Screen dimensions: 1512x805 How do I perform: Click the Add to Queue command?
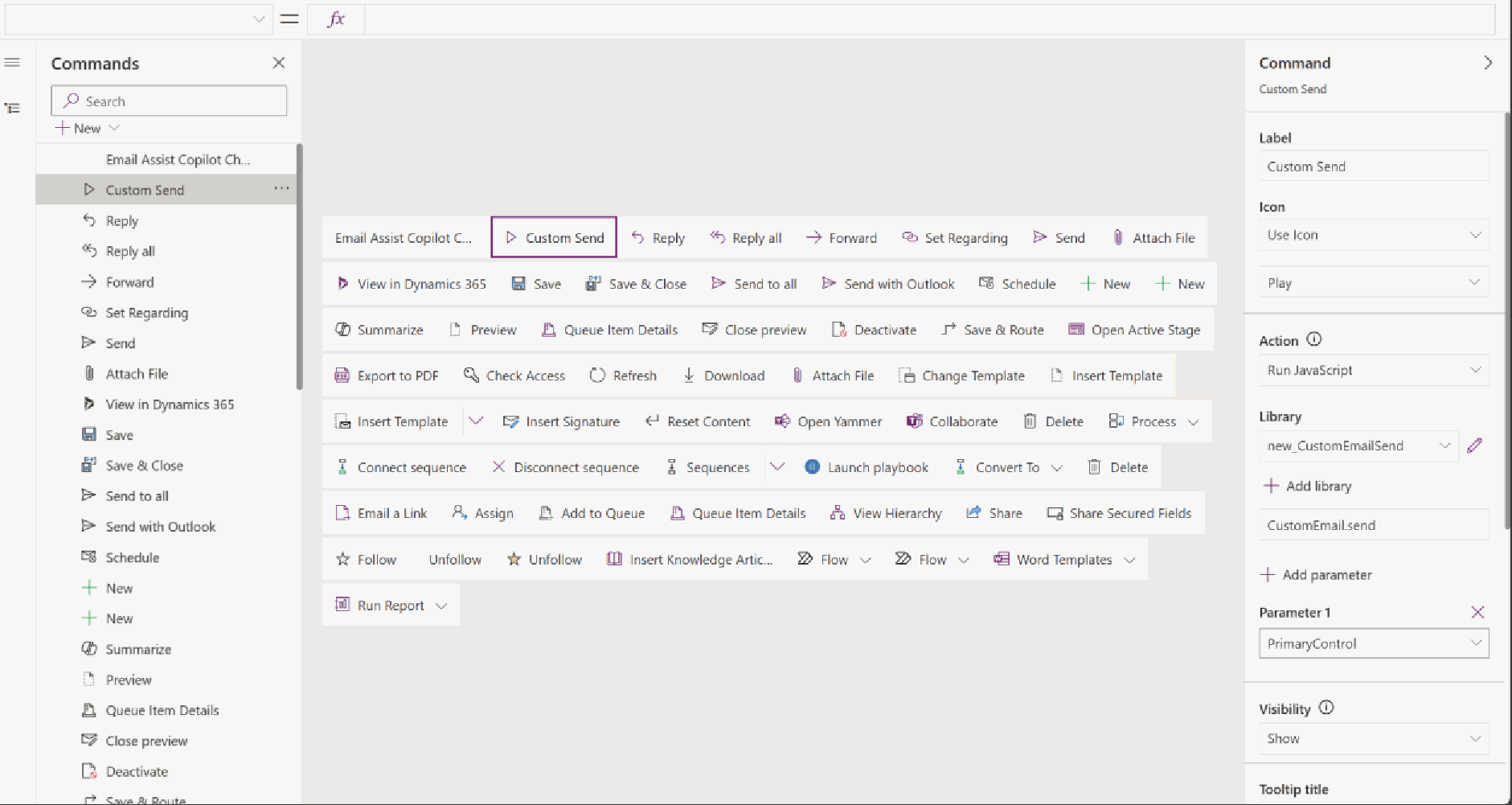pyautogui.click(x=592, y=513)
